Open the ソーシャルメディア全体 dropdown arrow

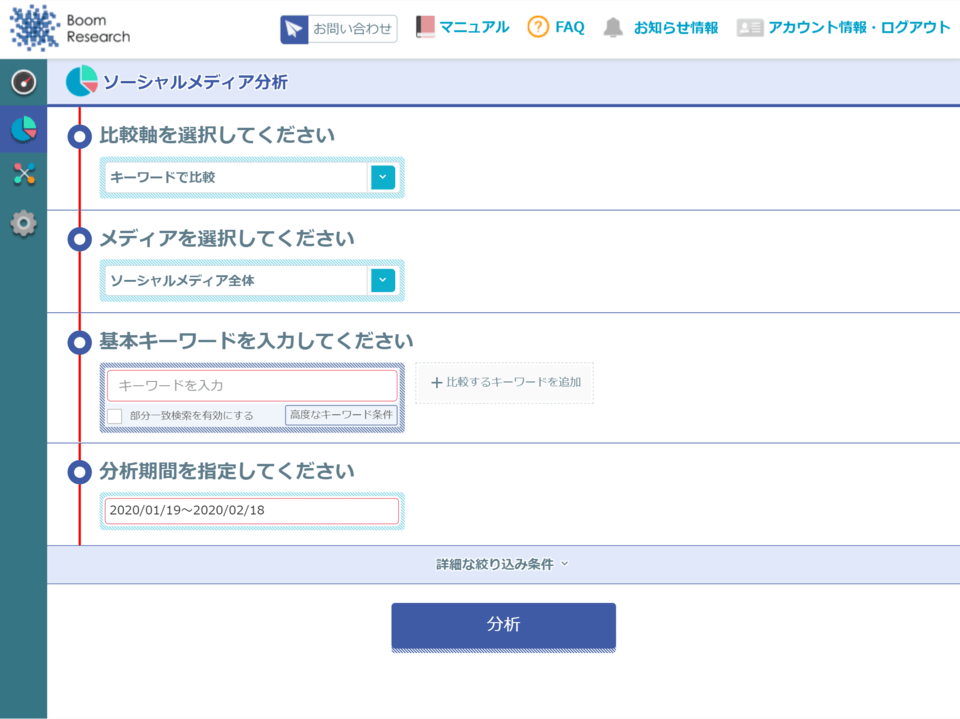pyautogui.click(x=383, y=281)
